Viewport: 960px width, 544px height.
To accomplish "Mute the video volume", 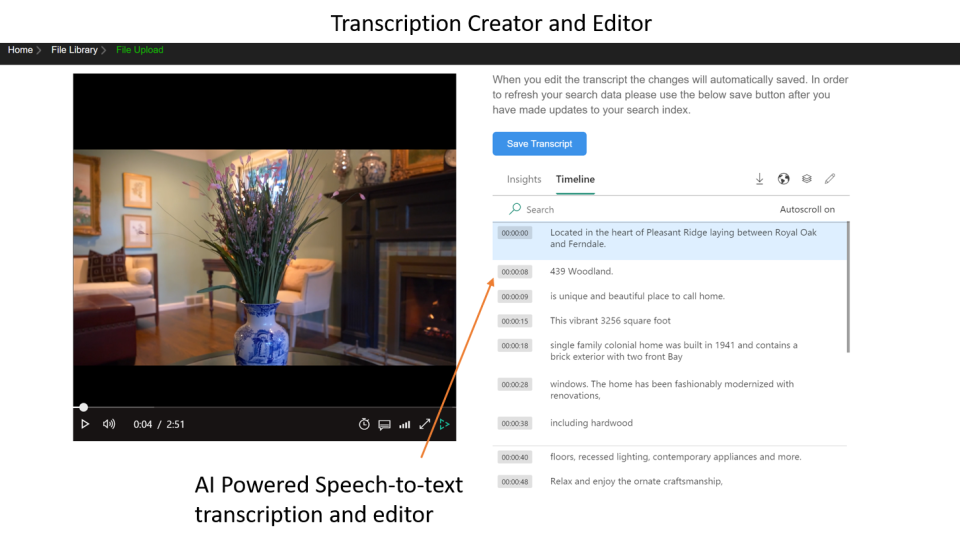I will tap(109, 424).
